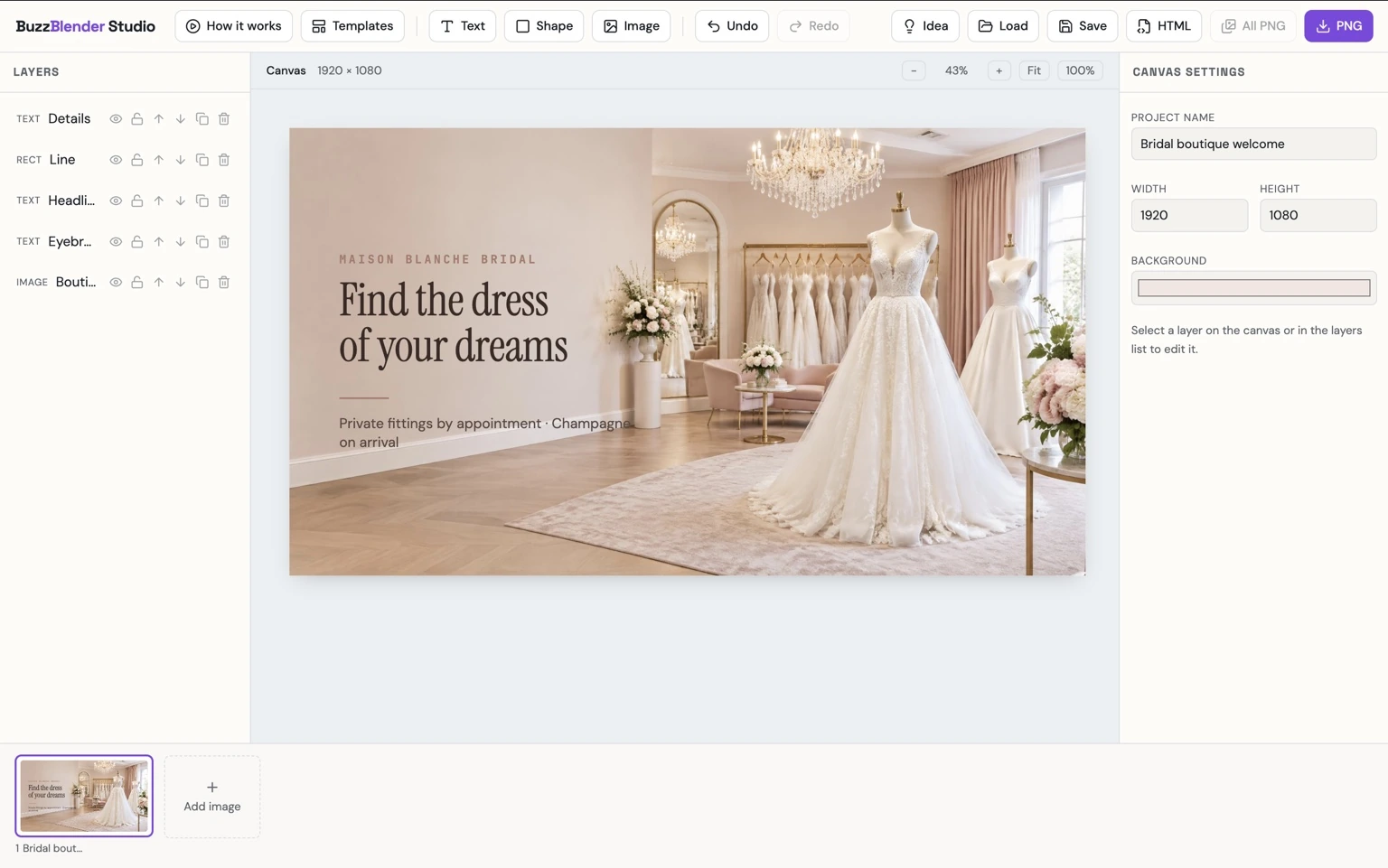The image size is (1388, 868).
Task: Load a saved project
Action: (1003, 26)
